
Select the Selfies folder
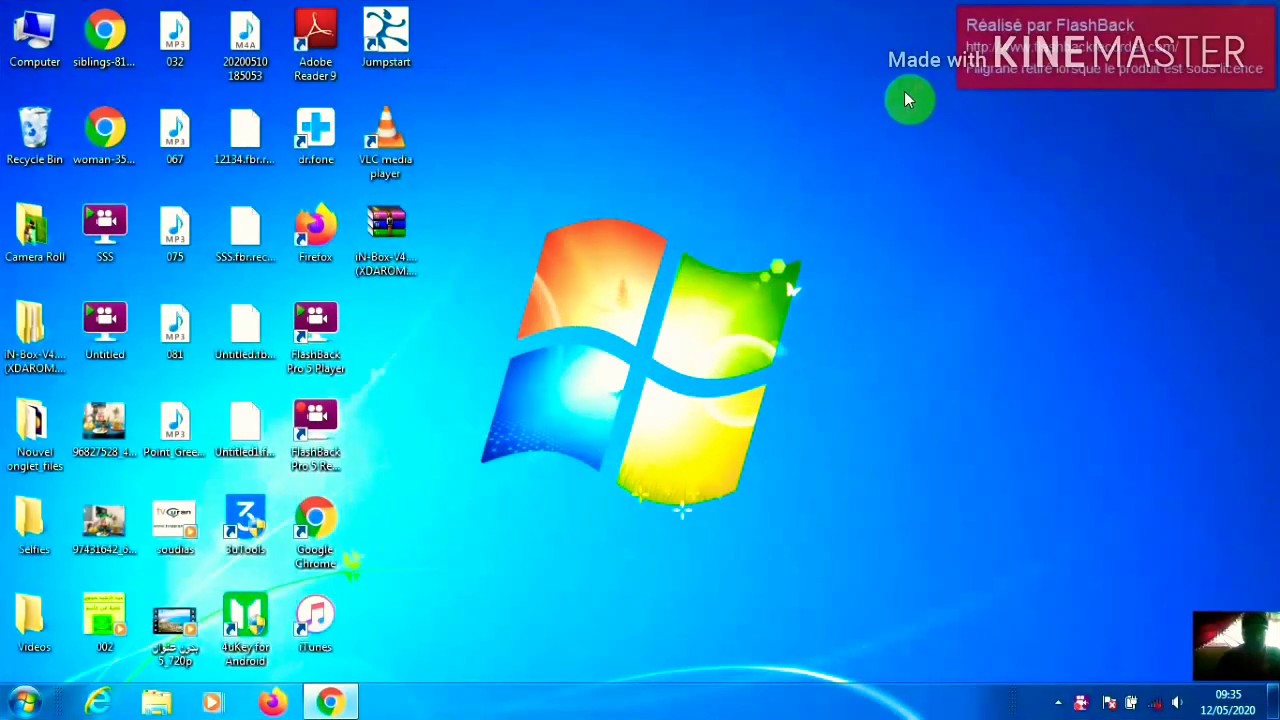[x=34, y=527]
